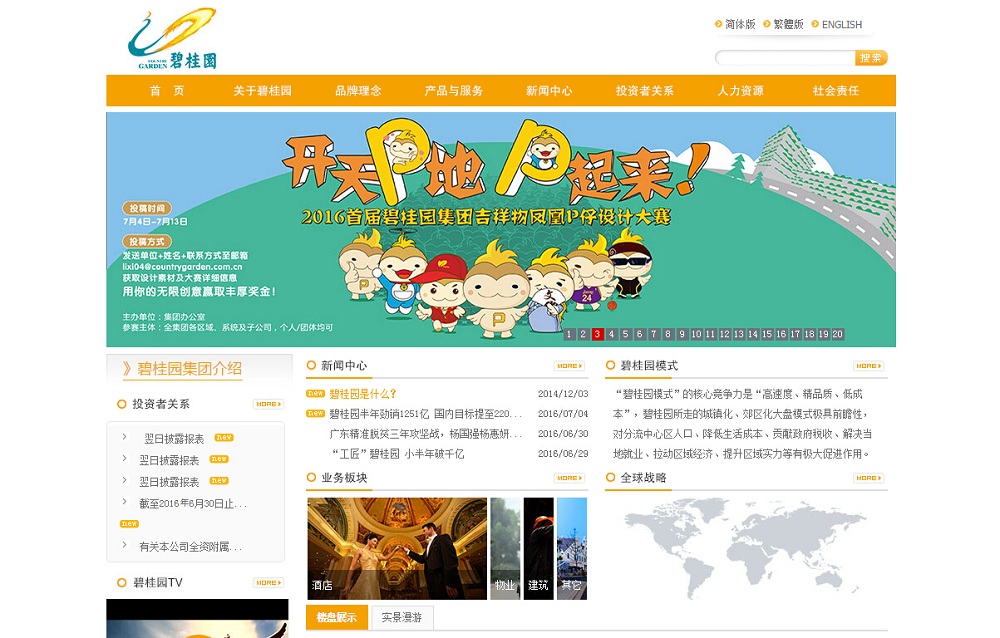1000x638 pixels.
Task: Open news 广东精准脱贫三年攻坚战
Action: point(425,434)
